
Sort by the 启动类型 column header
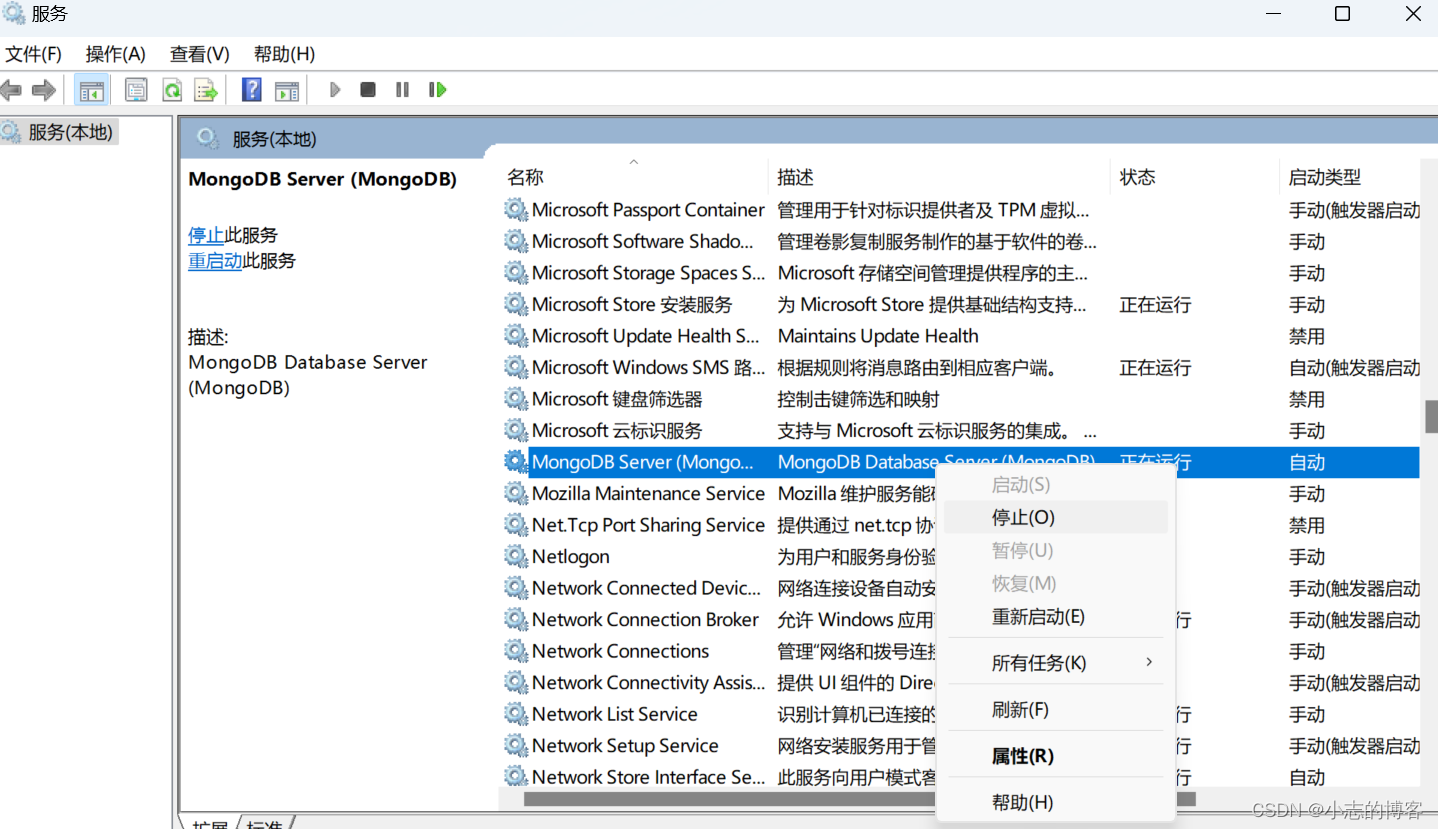[1350, 177]
